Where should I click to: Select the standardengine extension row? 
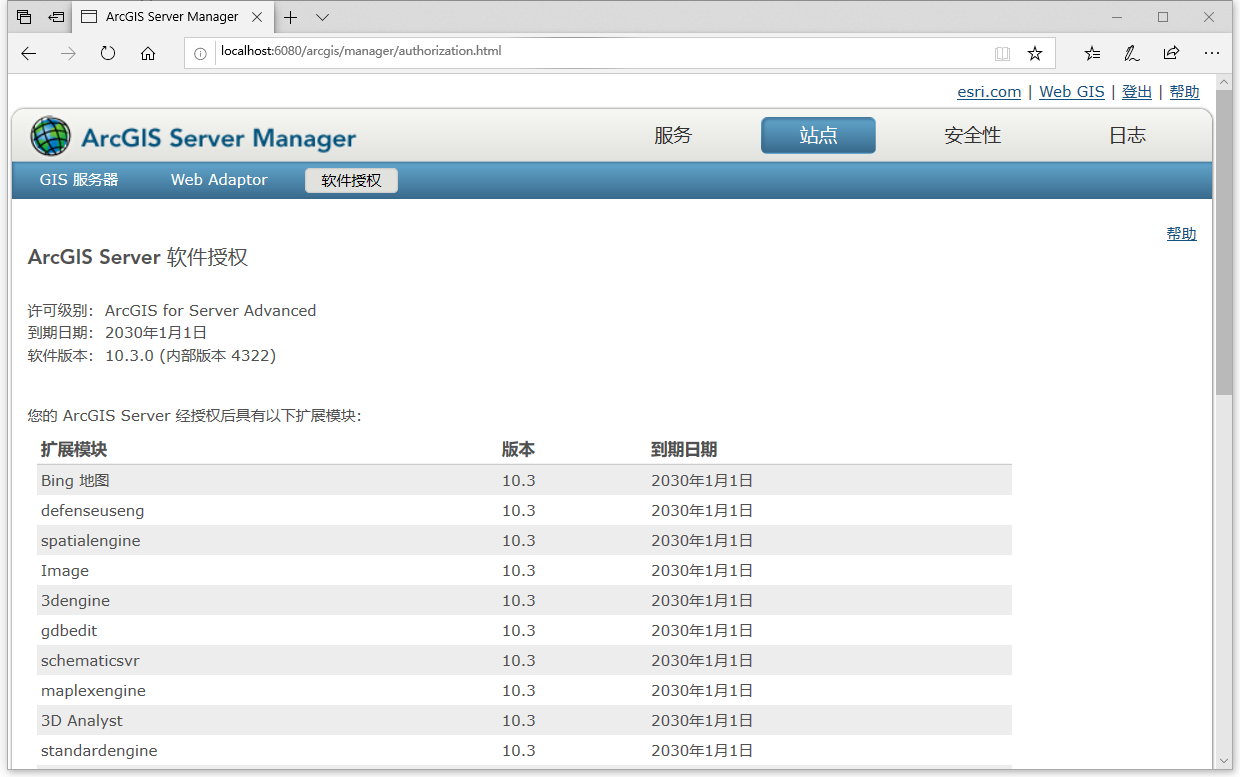(x=525, y=750)
